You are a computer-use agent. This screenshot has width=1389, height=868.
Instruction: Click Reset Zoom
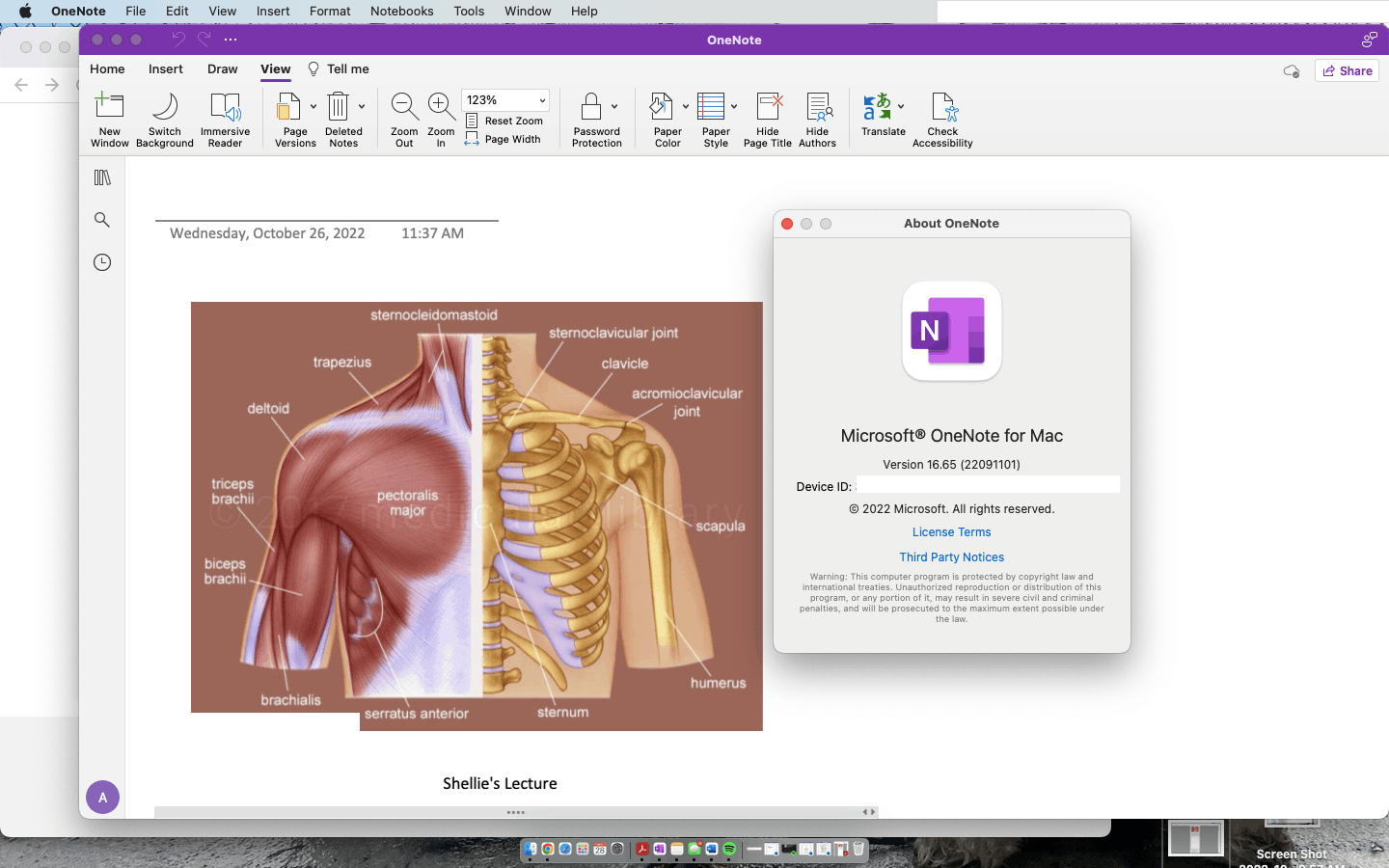click(x=504, y=121)
